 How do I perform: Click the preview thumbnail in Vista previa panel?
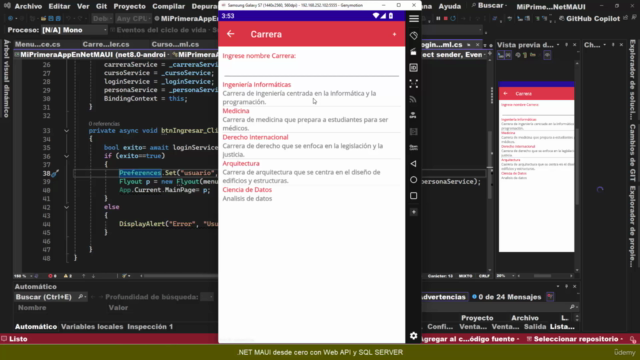click(536, 167)
